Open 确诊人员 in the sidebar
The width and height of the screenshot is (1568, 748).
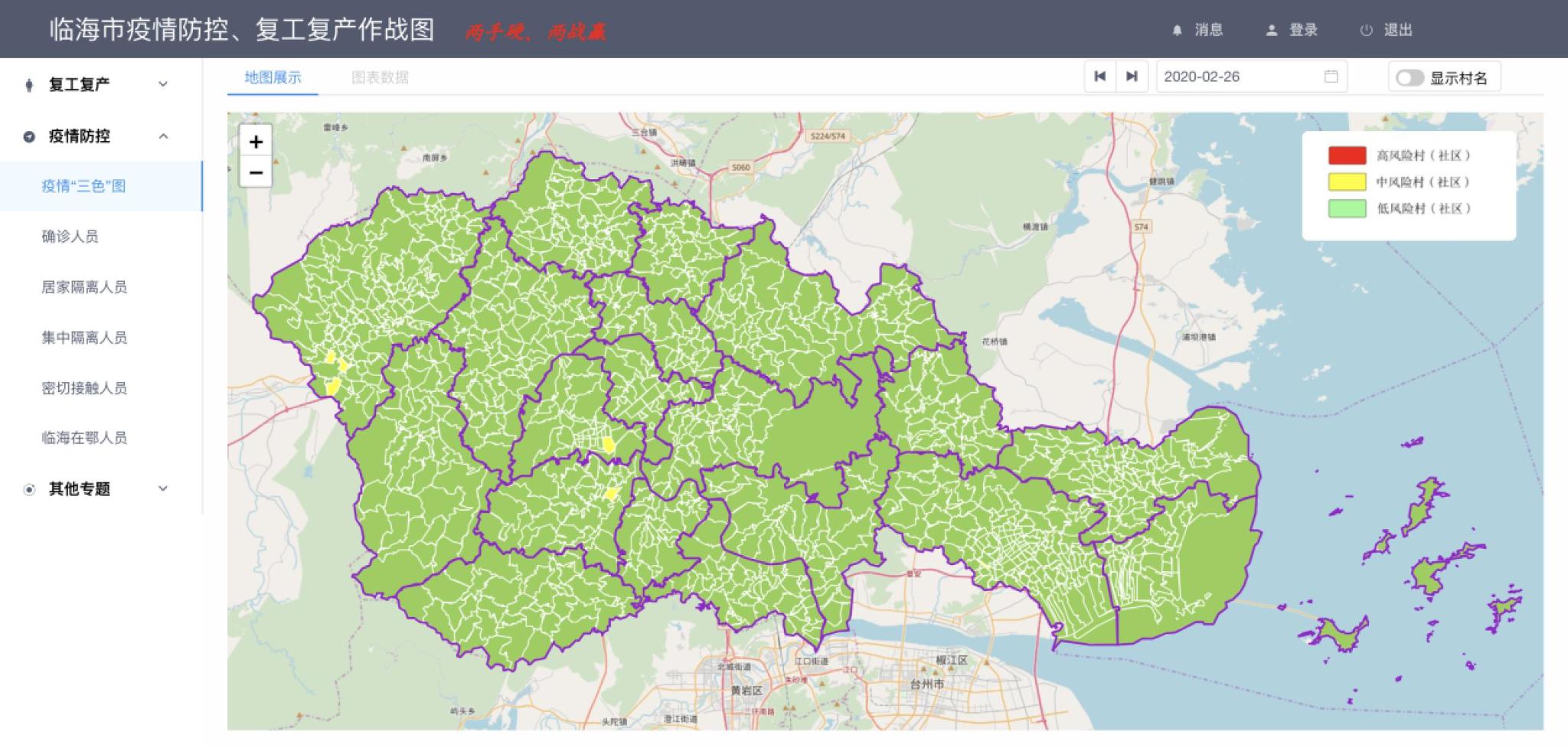click(x=70, y=237)
